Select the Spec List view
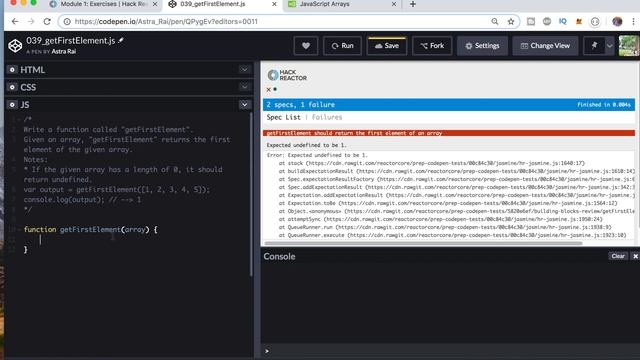The height and width of the screenshot is (360, 640). [283, 117]
